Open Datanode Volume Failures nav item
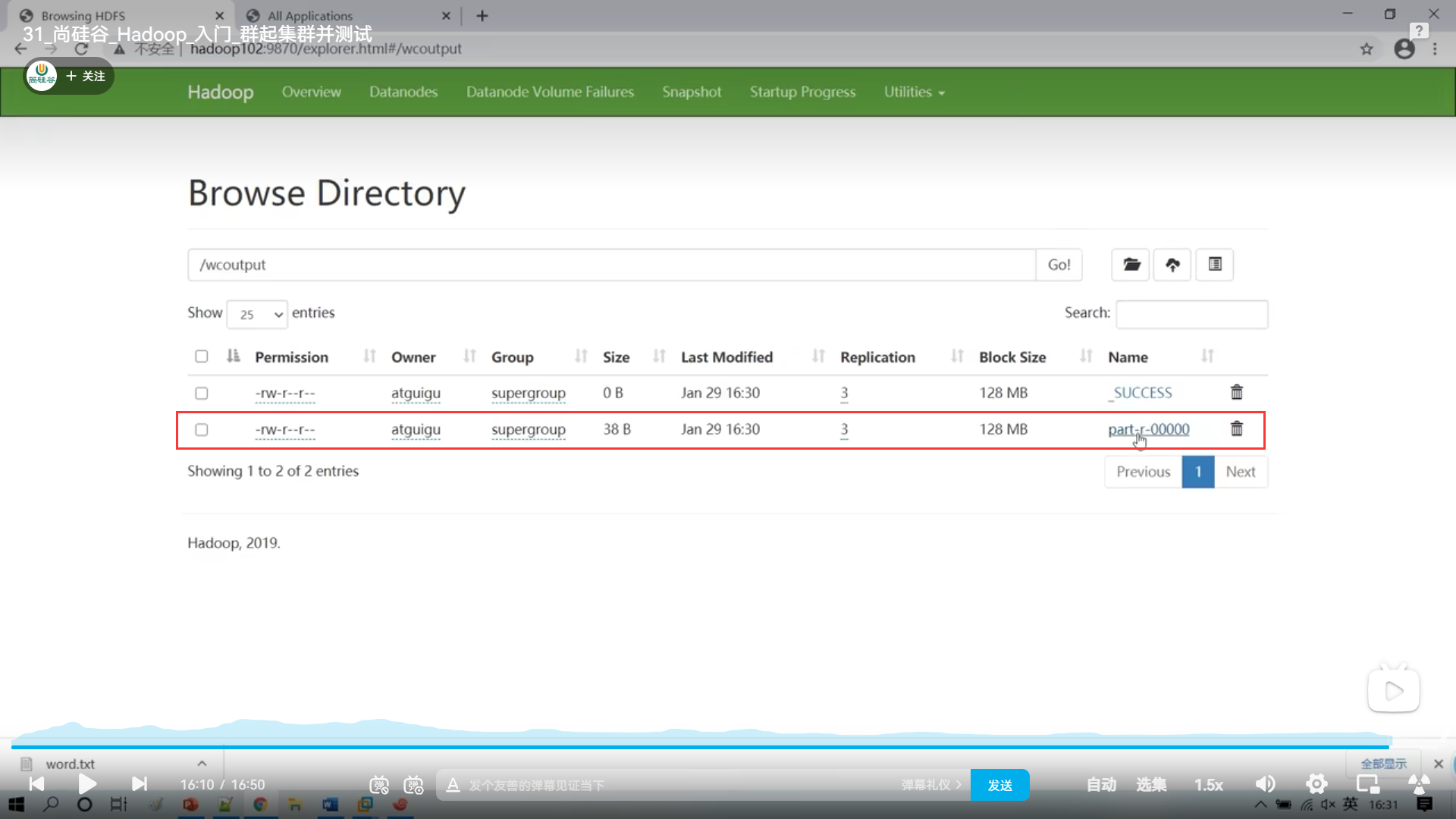 tap(550, 92)
